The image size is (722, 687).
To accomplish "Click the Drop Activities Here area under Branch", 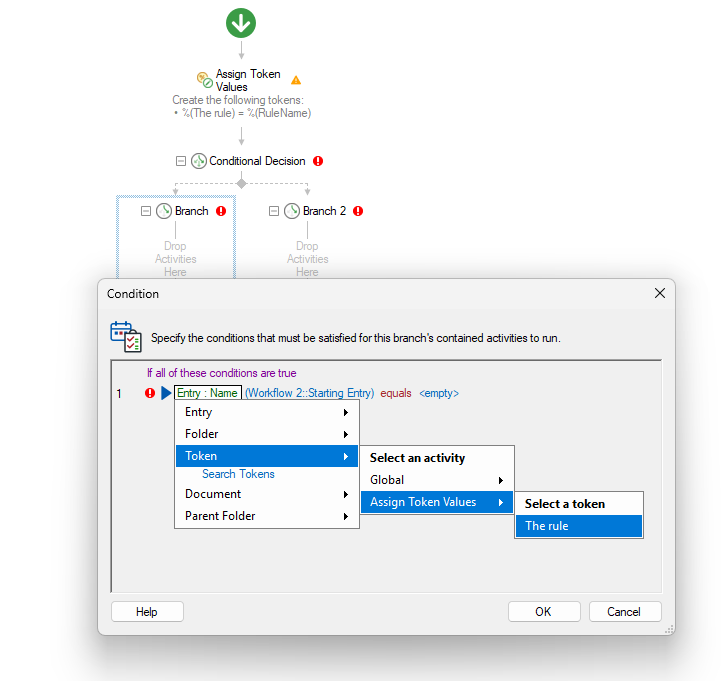I will [175, 259].
